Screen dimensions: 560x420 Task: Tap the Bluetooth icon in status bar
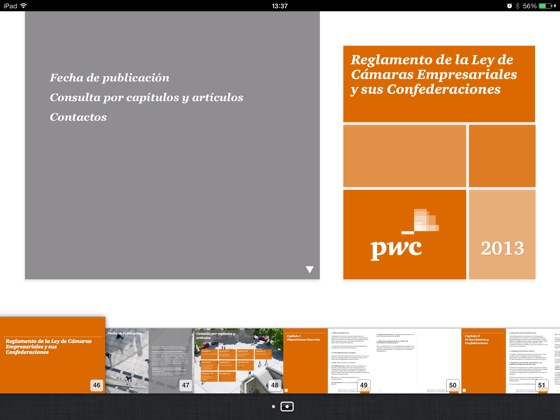[517, 6]
